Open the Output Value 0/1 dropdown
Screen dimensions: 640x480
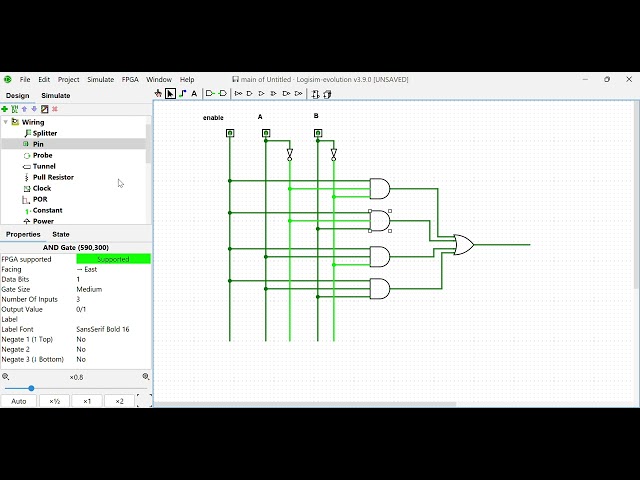(x=113, y=309)
